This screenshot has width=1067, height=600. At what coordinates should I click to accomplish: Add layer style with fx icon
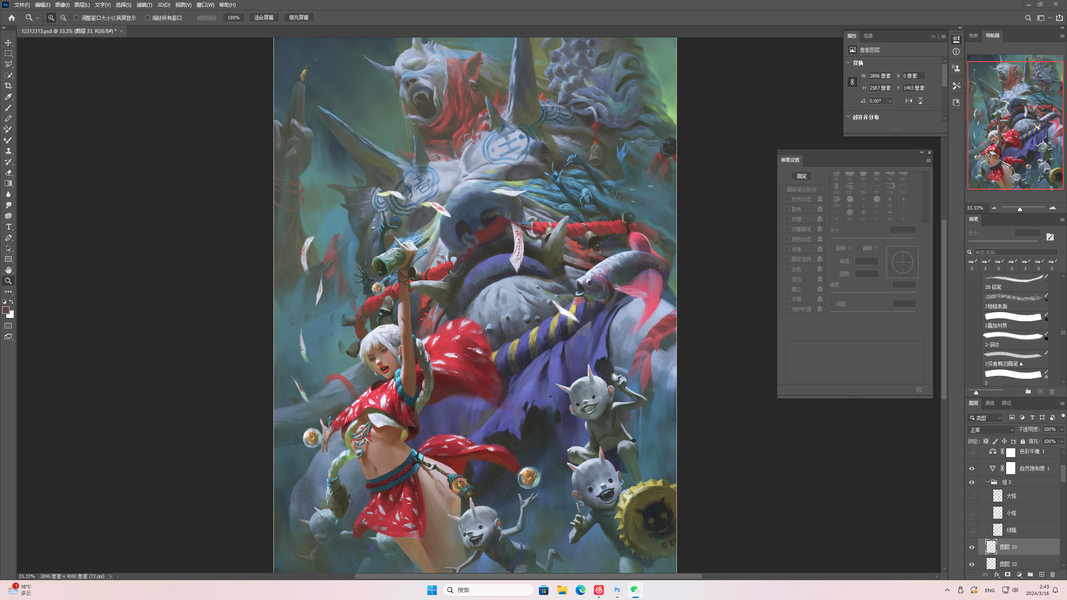coord(996,574)
